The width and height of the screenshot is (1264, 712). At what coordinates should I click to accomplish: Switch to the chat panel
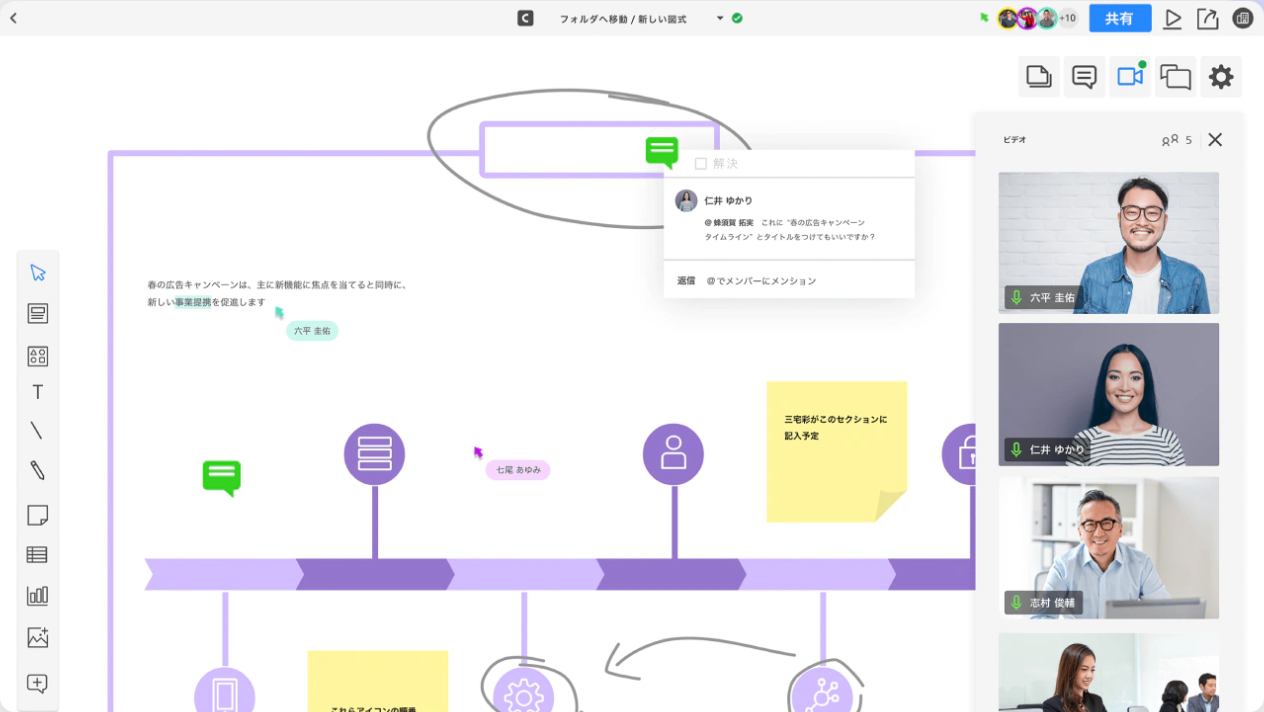click(x=1084, y=76)
